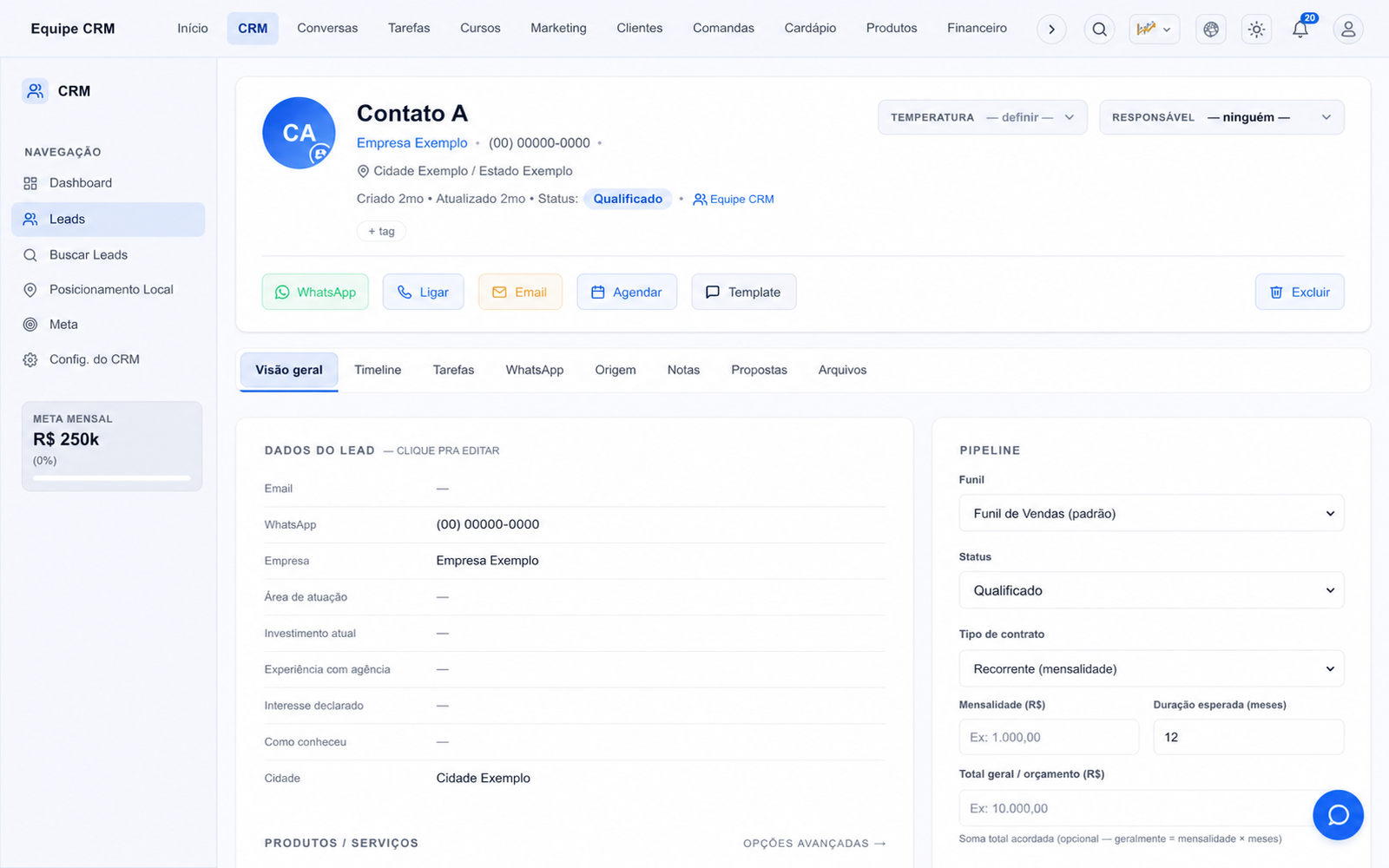This screenshot has height=868, width=1389.
Task: Switch to the WhatsApp lead tab
Action: click(x=535, y=371)
